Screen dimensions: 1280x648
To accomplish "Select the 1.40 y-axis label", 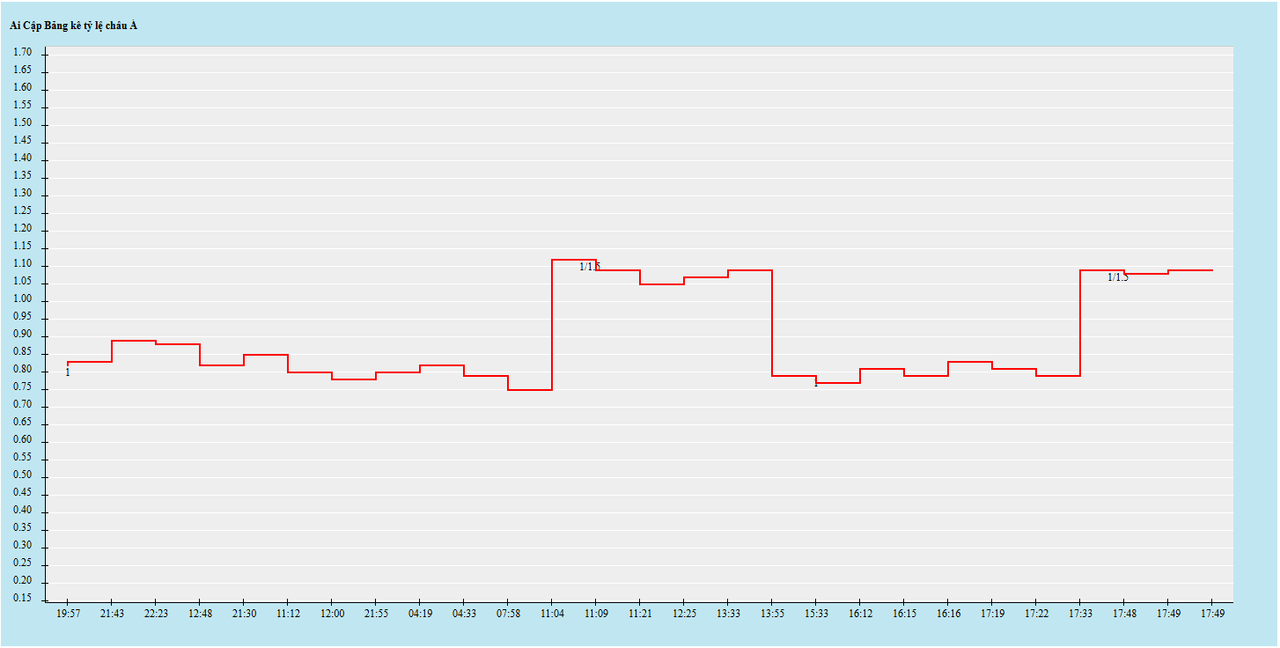I will (23, 158).
